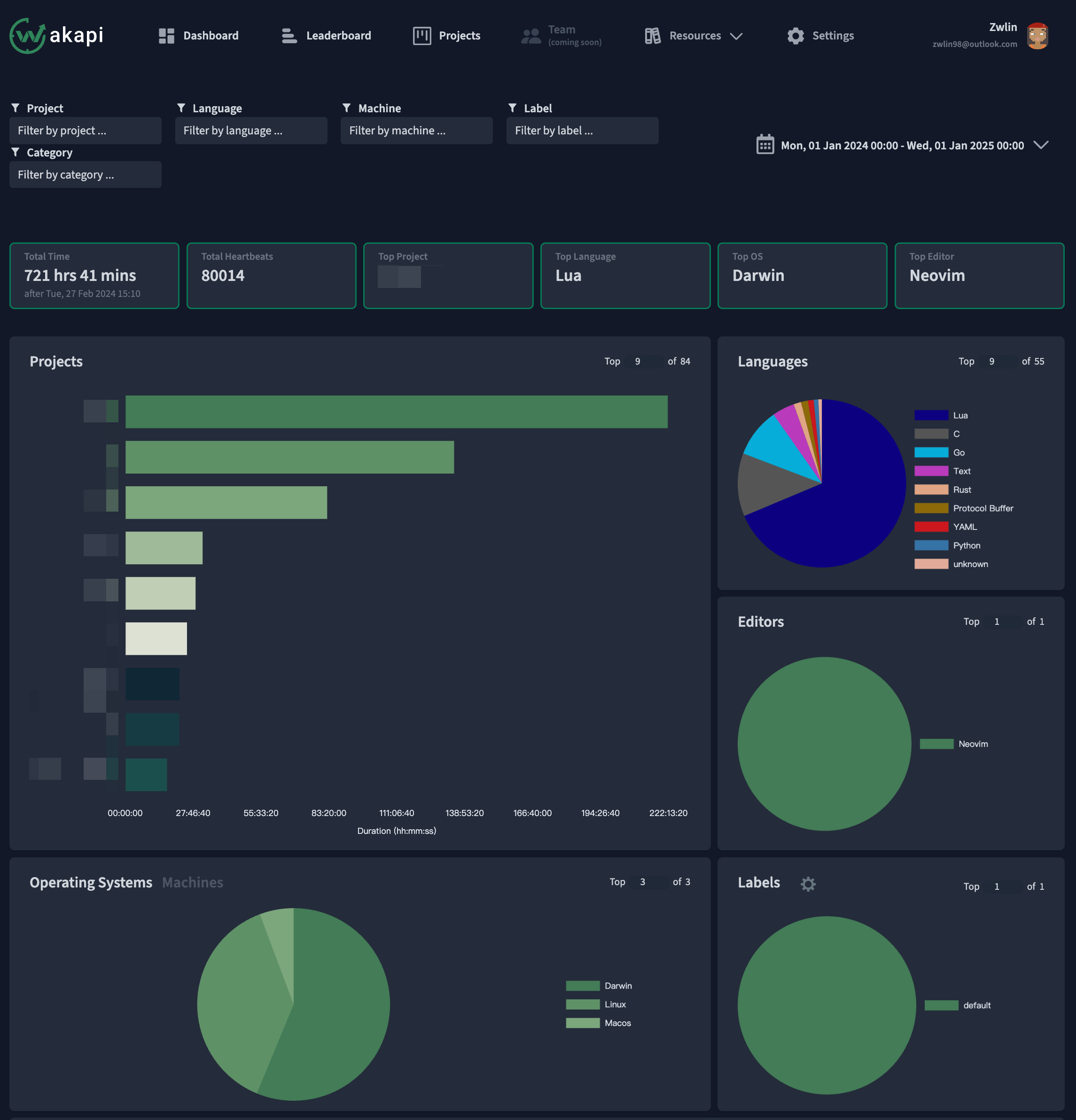Click the Labels settings gear icon
1076x1120 pixels.
808,884
